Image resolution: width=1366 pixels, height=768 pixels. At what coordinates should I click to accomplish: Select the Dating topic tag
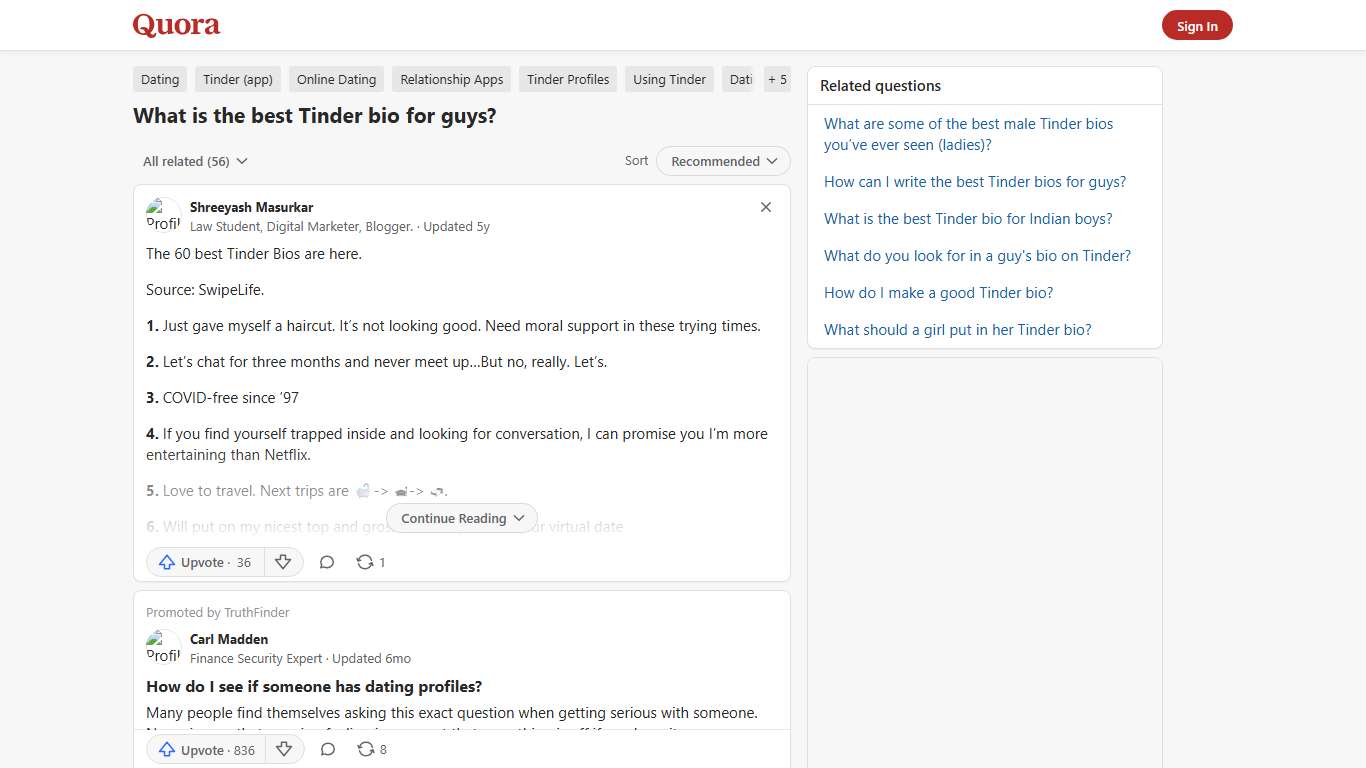[x=159, y=79]
